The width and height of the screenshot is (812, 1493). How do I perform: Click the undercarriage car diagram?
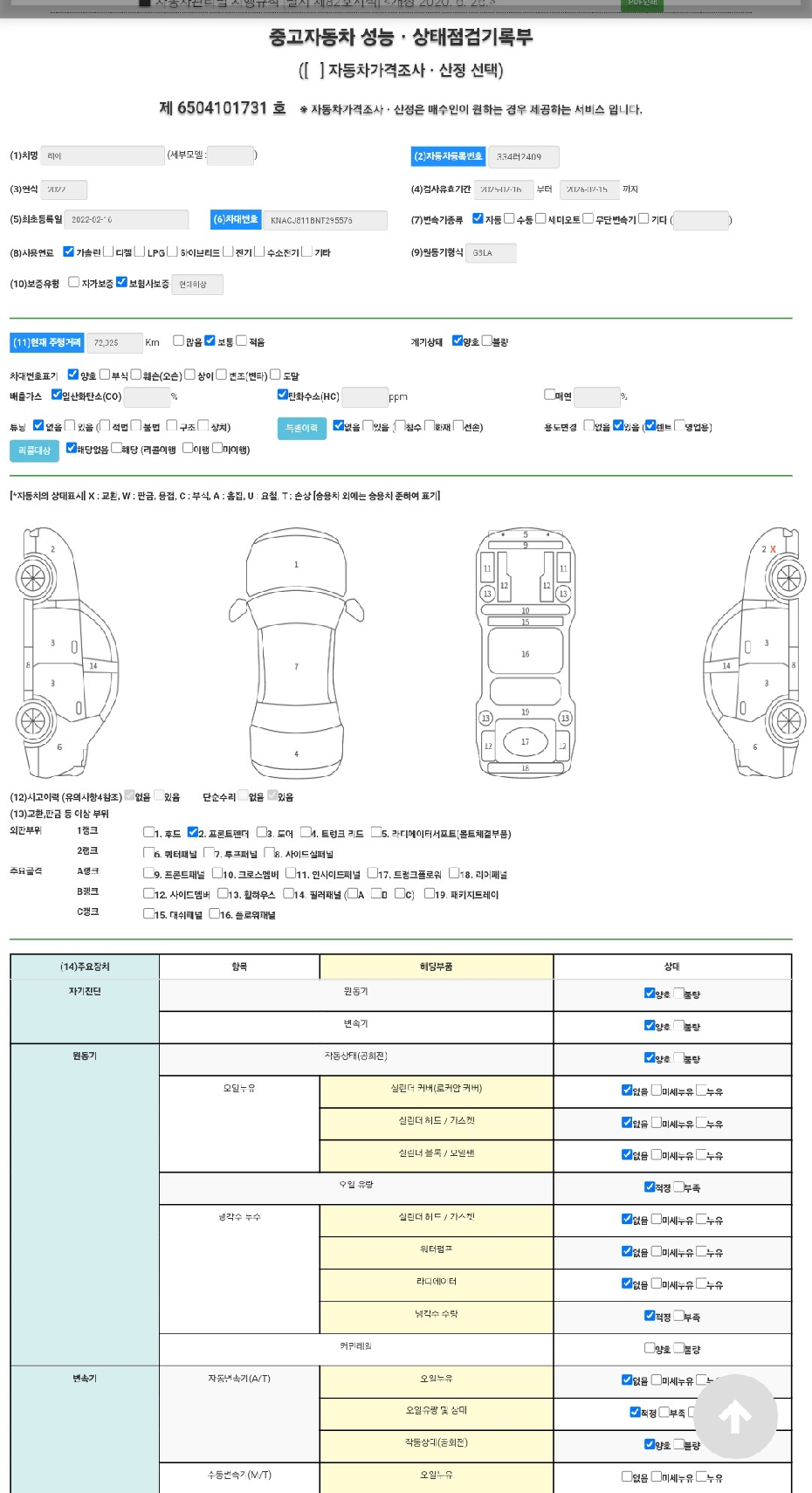(525, 653)
